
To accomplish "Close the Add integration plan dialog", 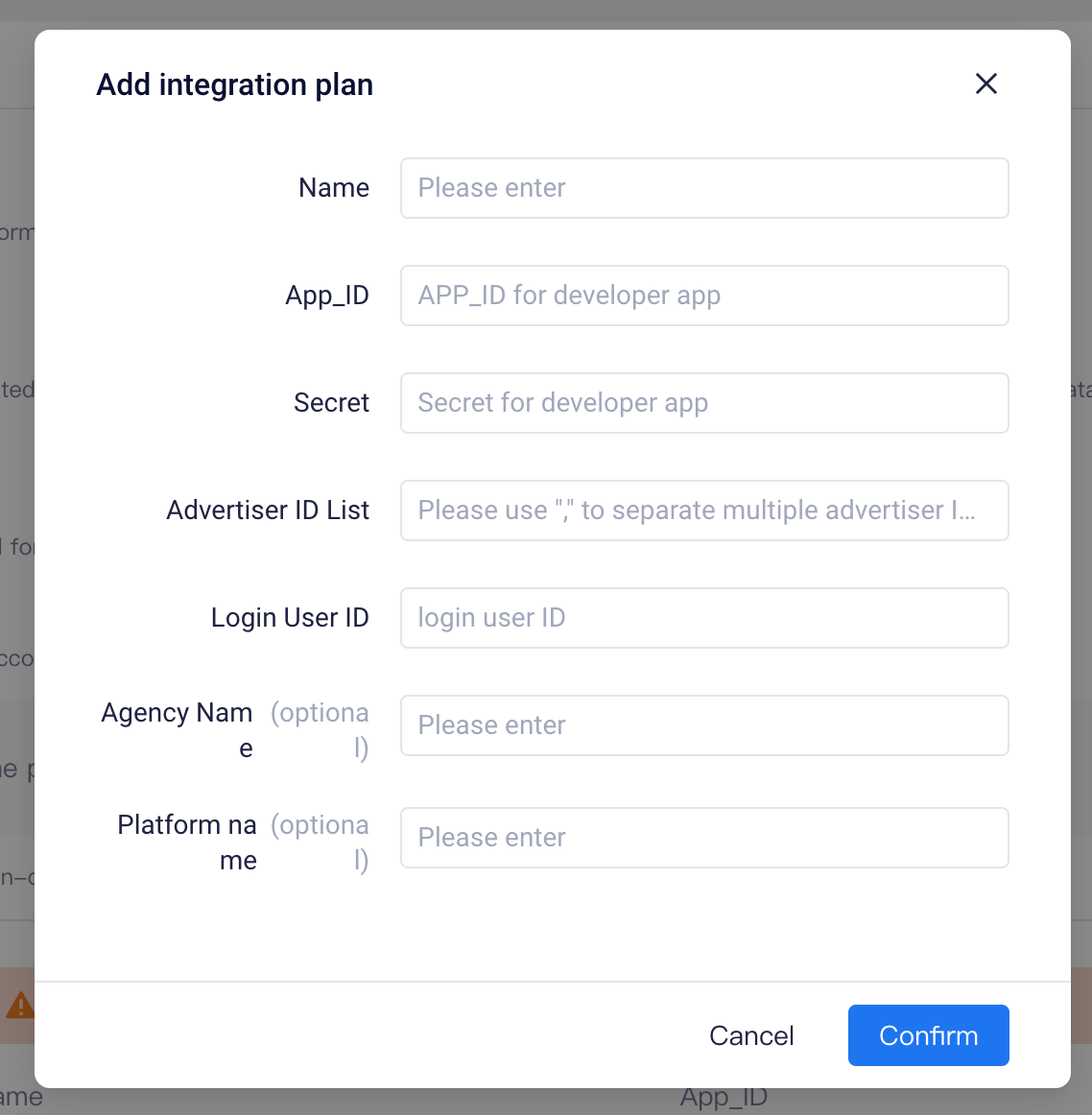I will click(x=986, y=83).
